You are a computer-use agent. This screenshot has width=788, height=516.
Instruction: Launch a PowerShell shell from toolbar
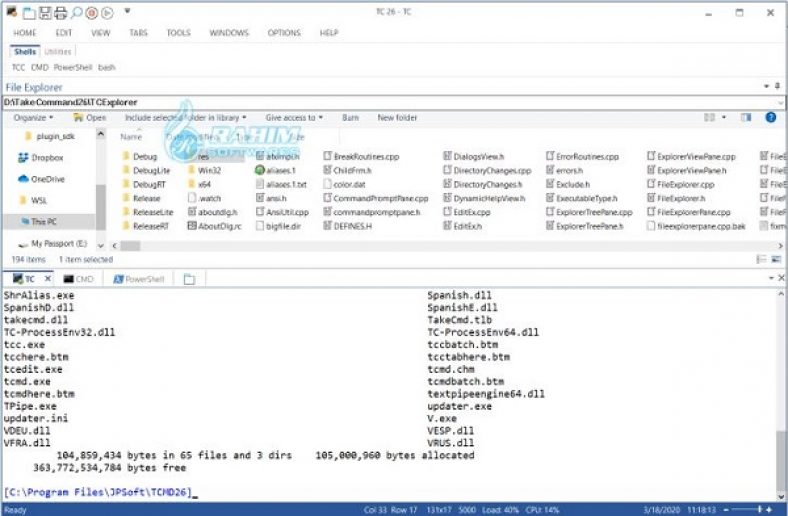pyautogui.click(x=73, y=67)
